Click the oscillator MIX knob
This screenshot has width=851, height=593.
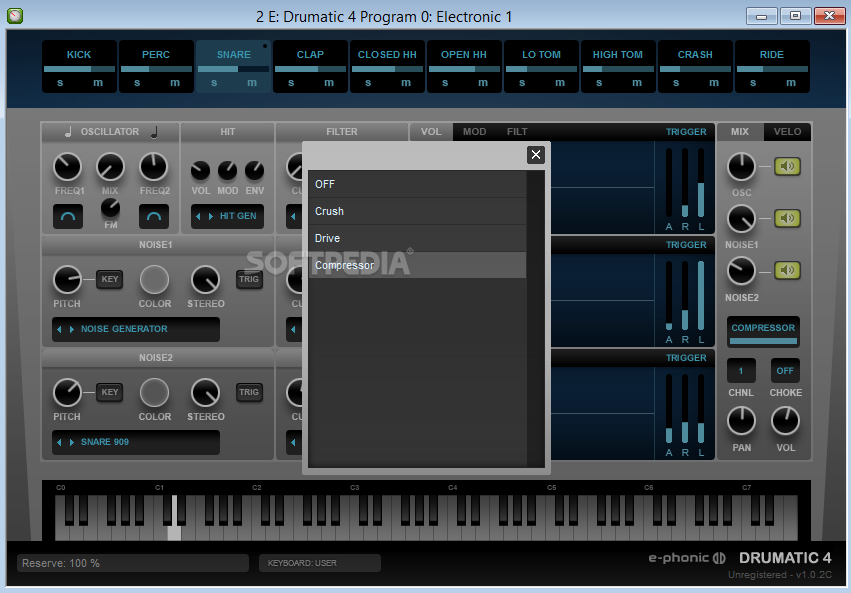110,167
